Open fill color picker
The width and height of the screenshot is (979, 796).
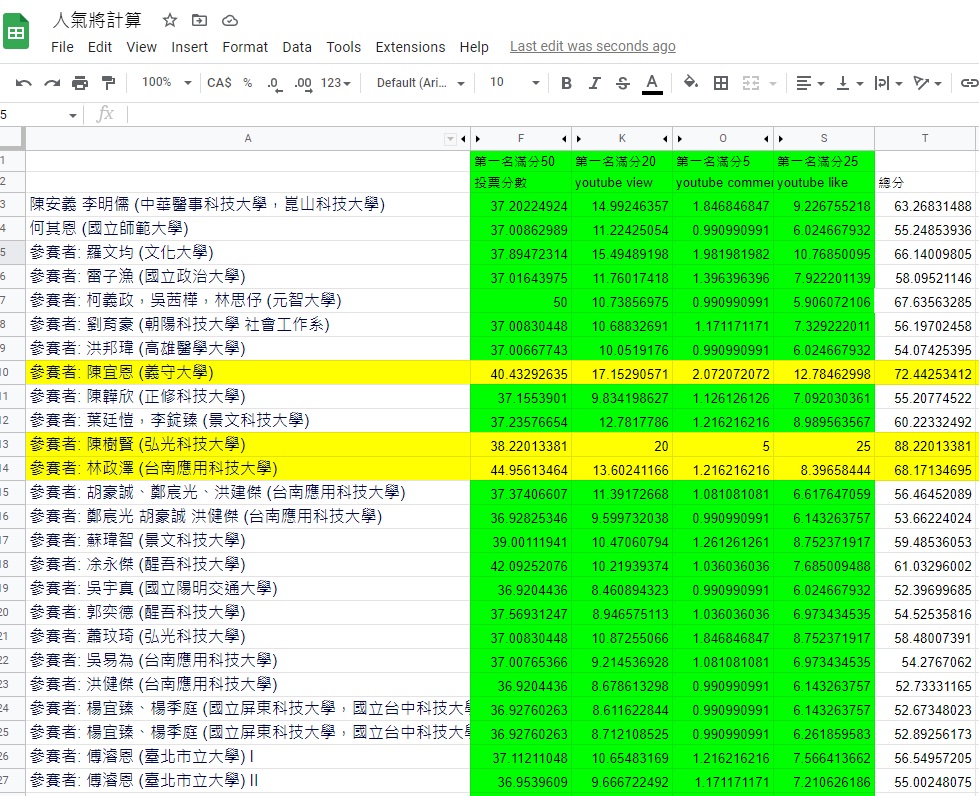pos(691,82)
